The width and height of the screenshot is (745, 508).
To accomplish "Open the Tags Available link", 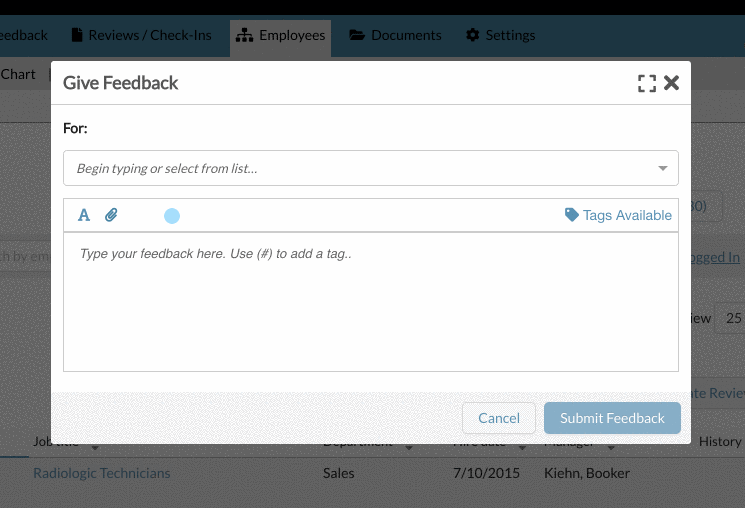I will tap(627, 215).
